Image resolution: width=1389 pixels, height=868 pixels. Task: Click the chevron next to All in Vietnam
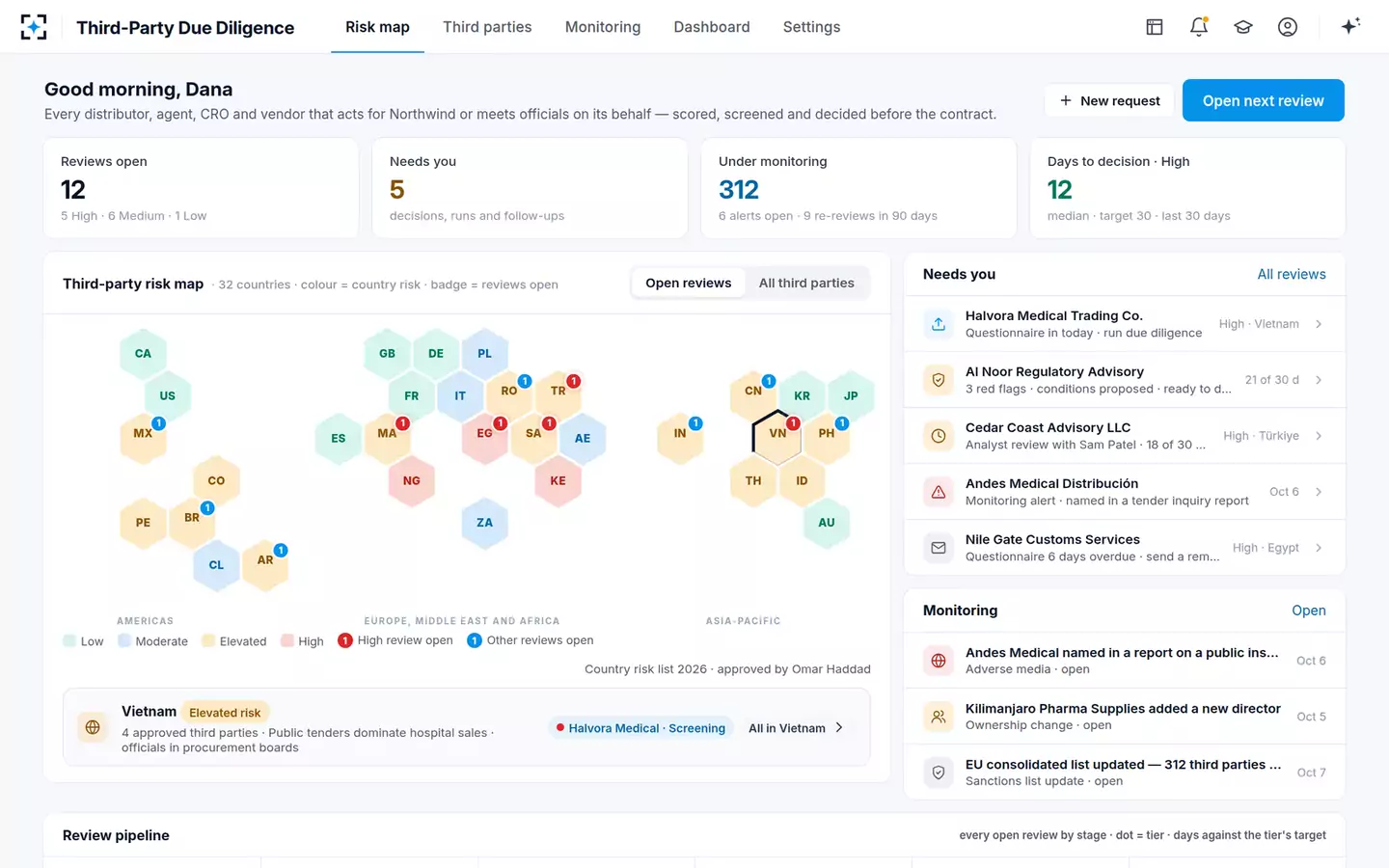[839, 727]
